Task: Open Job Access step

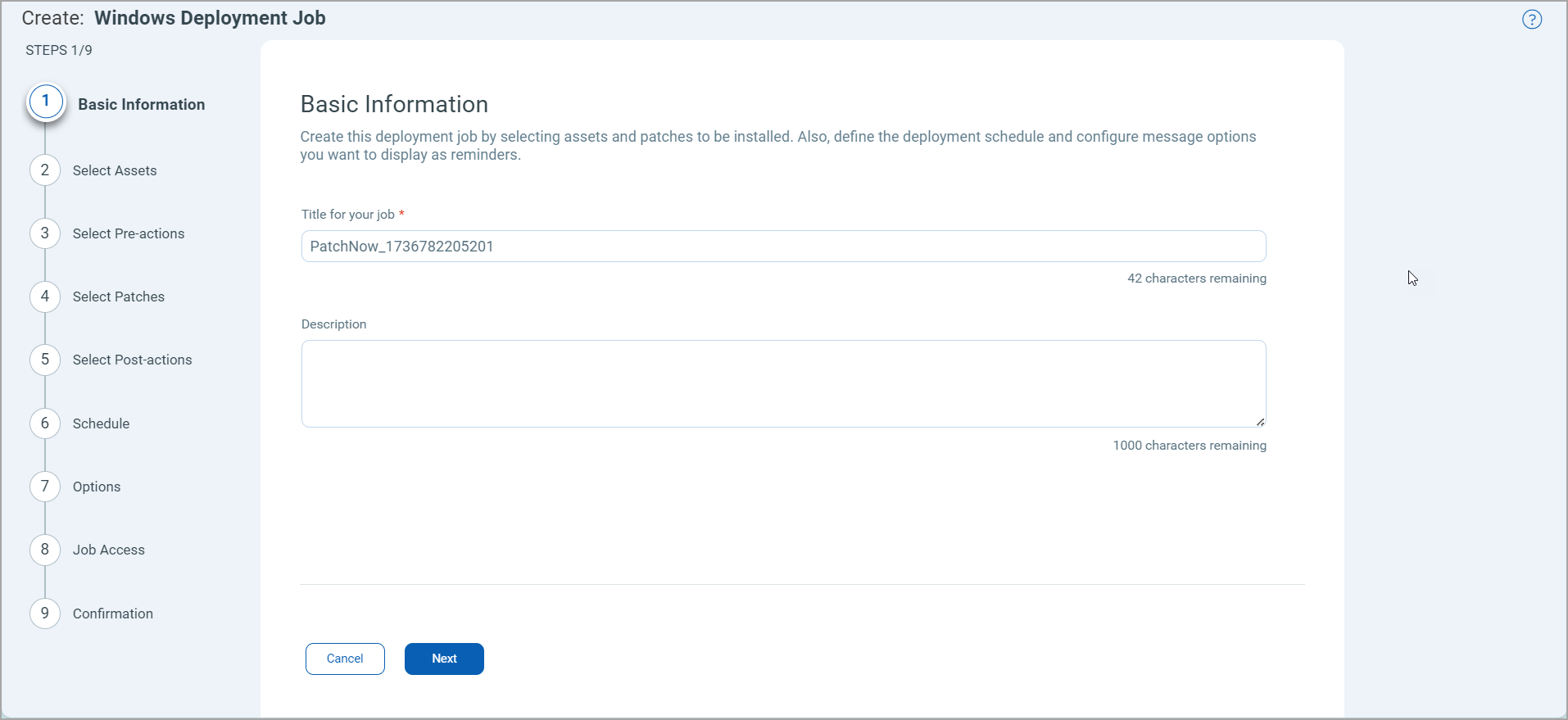Action: click(x=108, y=550)
